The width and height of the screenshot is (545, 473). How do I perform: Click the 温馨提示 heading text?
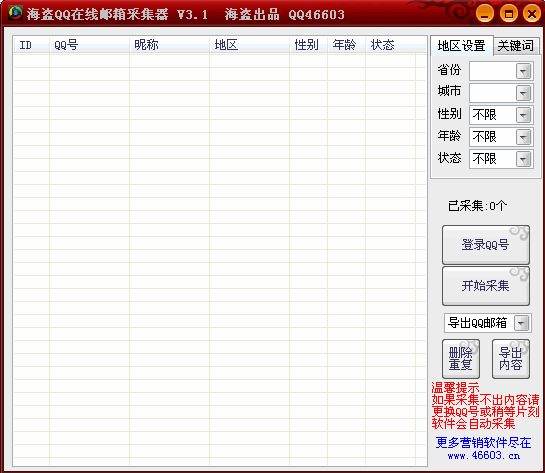tap(455, 387)
